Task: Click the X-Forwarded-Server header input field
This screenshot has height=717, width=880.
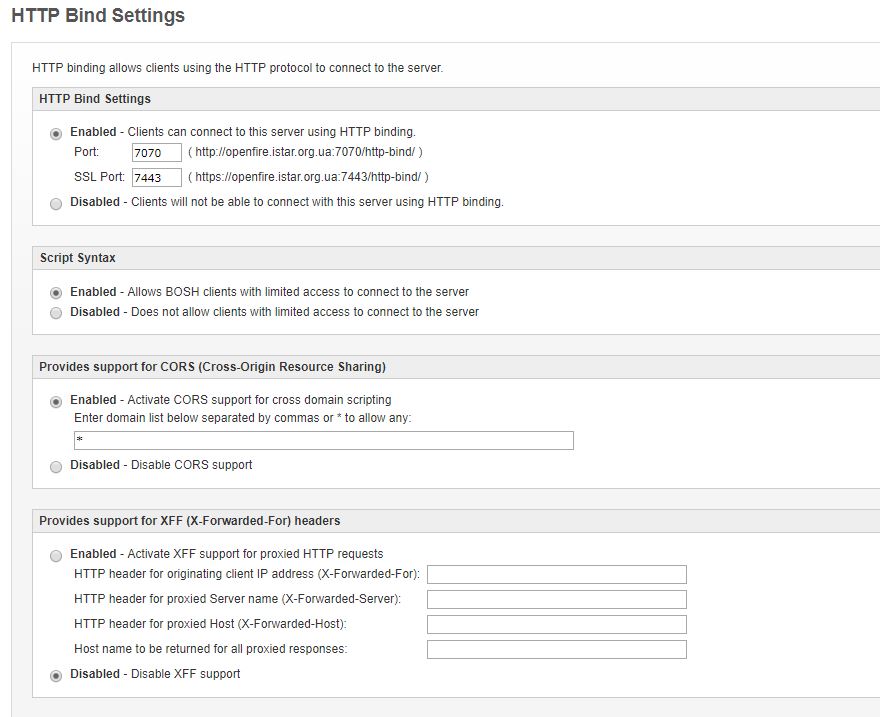Action: click(557, 599)
